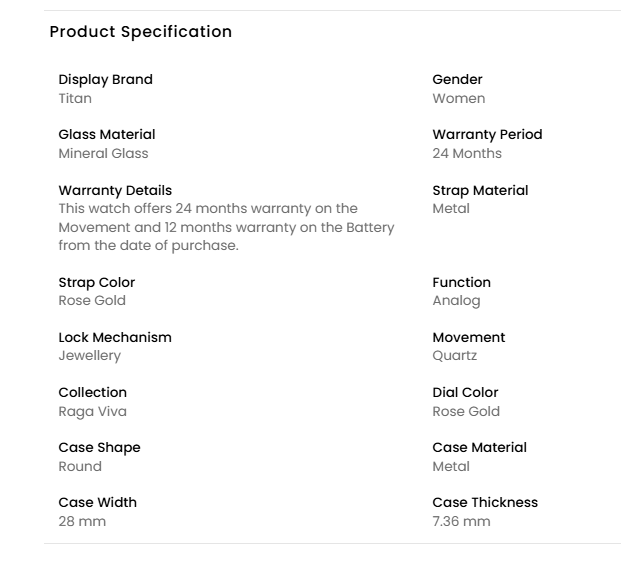Click the Analog function value

(456, 301)
